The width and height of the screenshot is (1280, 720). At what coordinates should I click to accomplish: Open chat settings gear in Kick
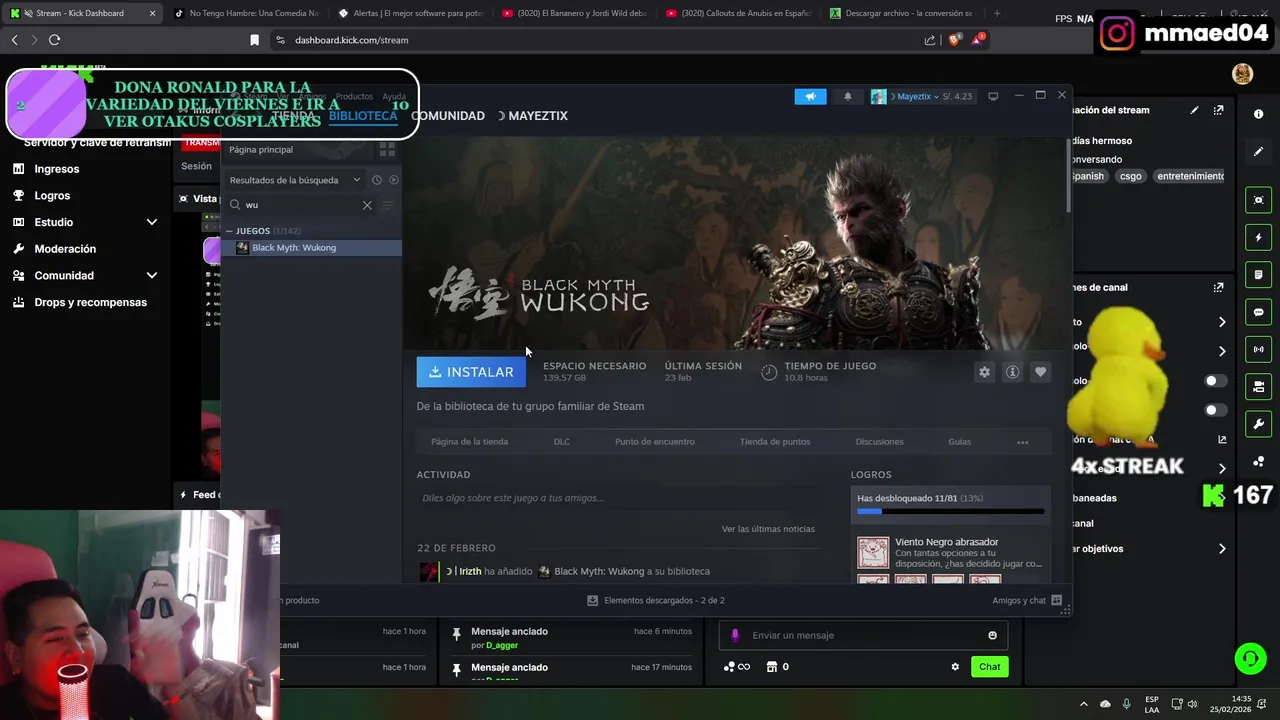pos(955,667)
